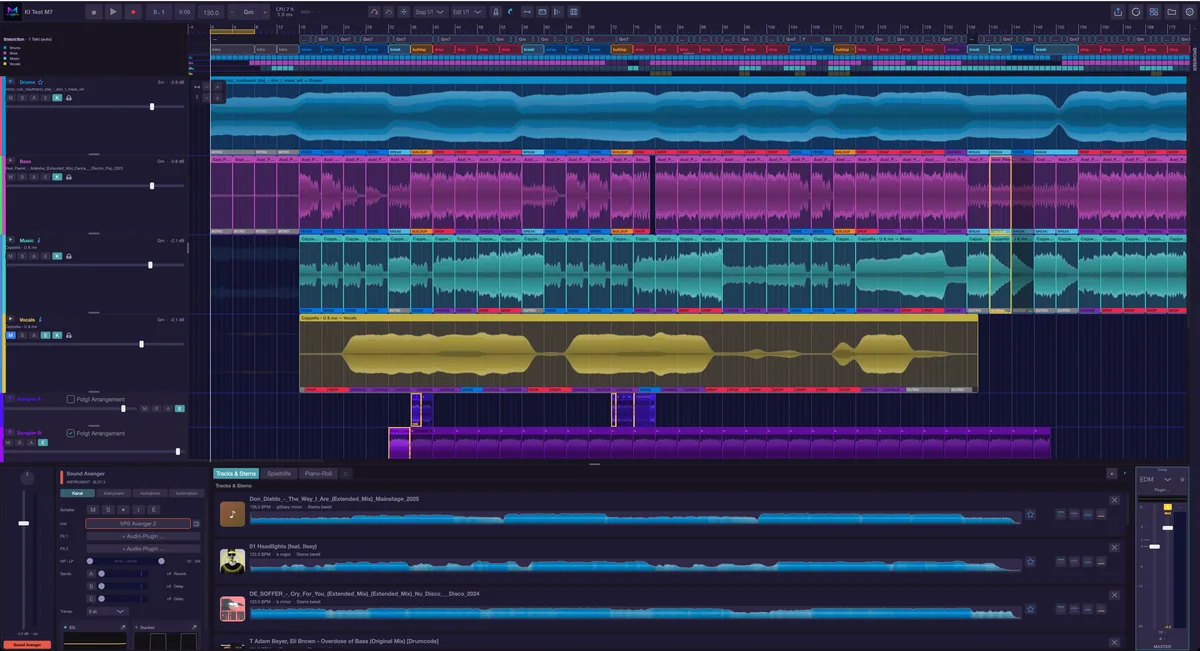This screenshot has height=651, width=1200.
Task: Solo the Drums track with its S button
Action: pyautogui.click(x=22, y=98)
